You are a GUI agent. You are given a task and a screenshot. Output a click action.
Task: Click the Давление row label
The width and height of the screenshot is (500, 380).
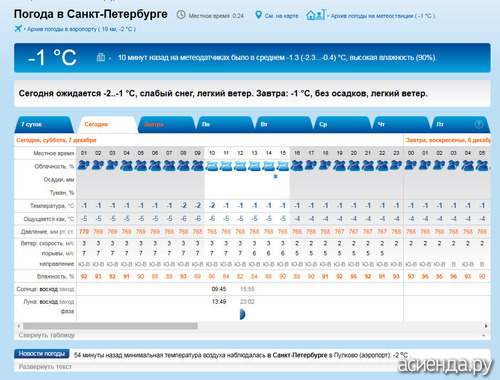tap(47, 231)
